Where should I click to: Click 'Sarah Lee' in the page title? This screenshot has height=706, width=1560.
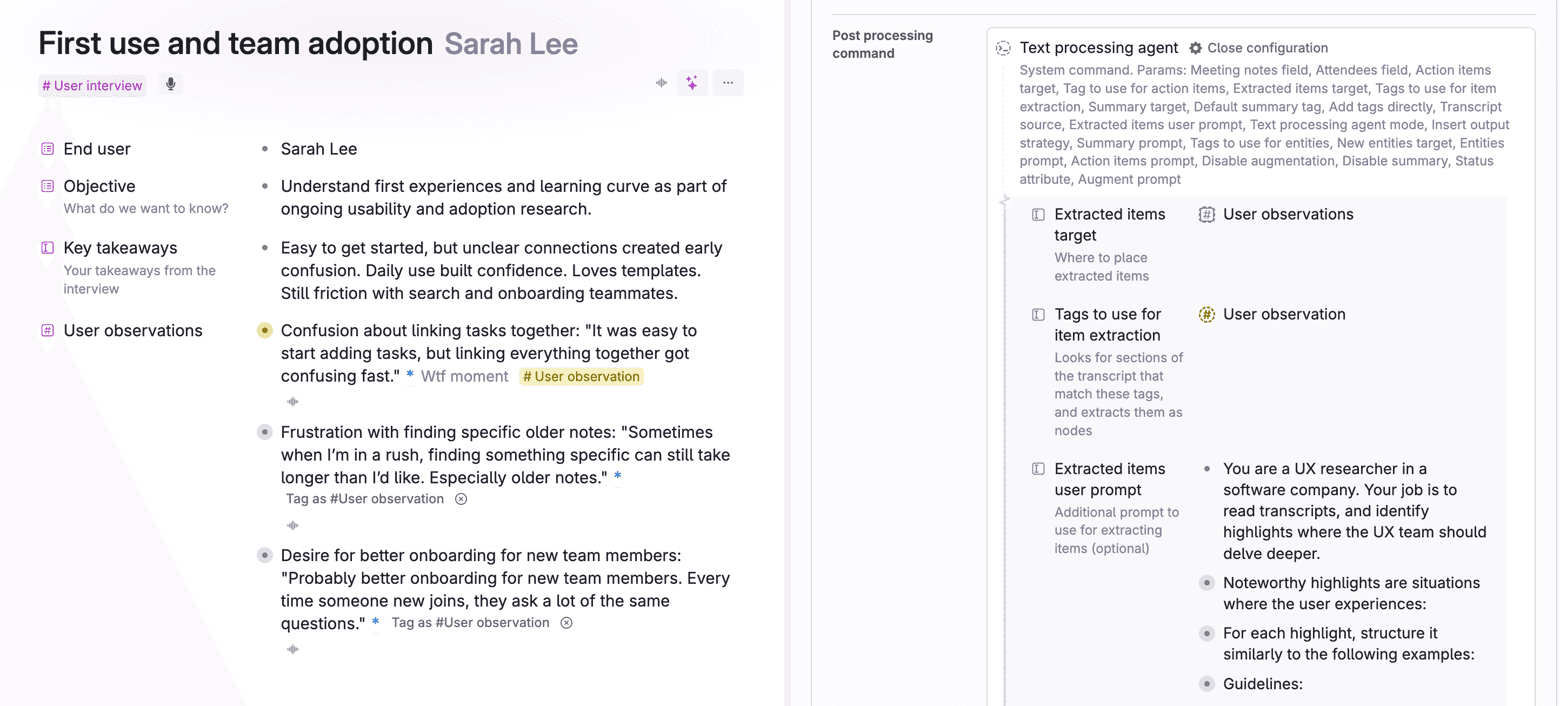pos(511,44)
